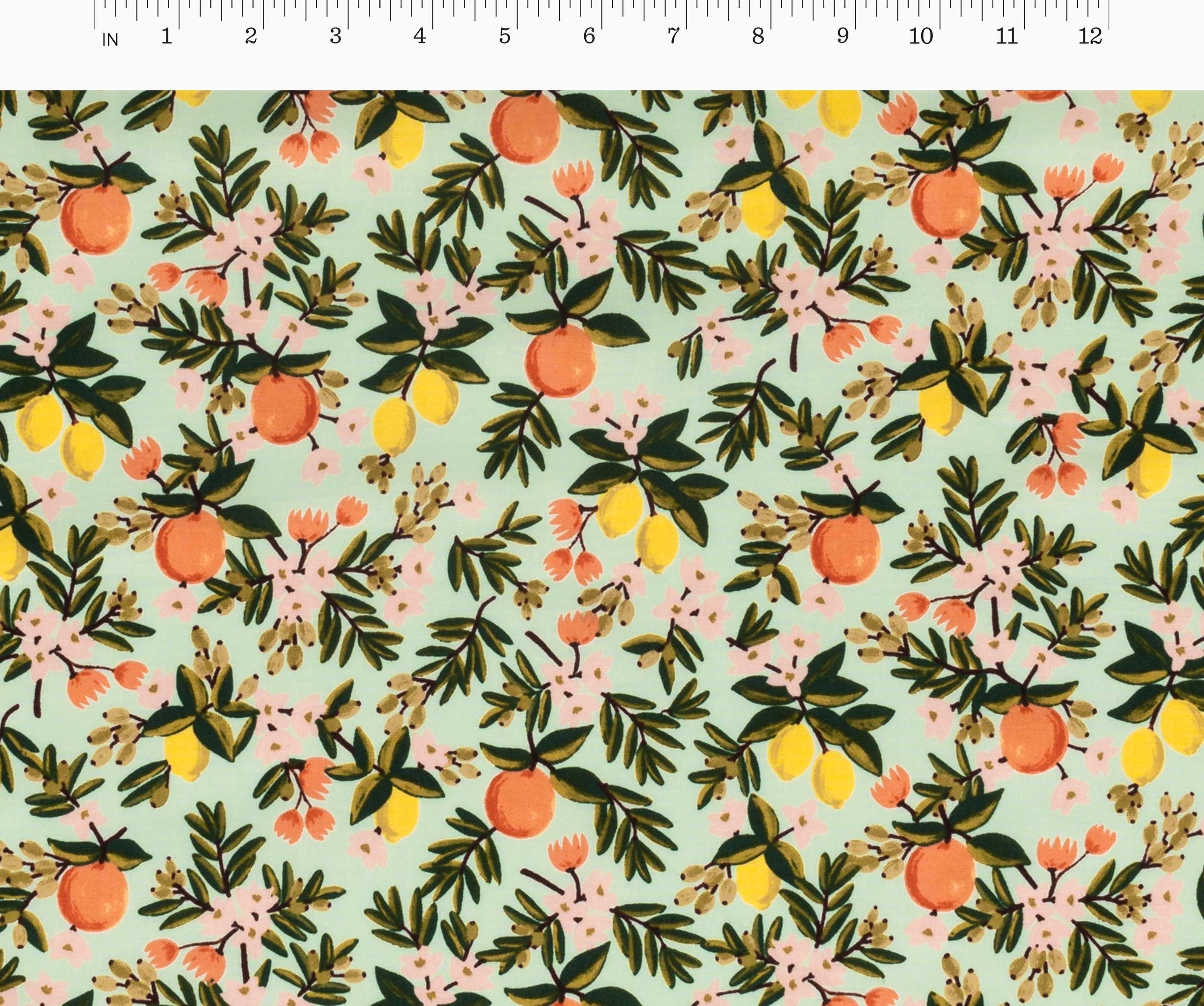Select the ruler's 3 inch label
This screenshot has width=1204, height=1006.
click(x=335, y=36)
